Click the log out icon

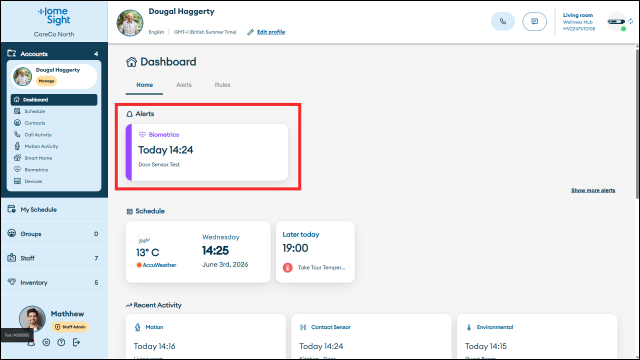(76, 342)
